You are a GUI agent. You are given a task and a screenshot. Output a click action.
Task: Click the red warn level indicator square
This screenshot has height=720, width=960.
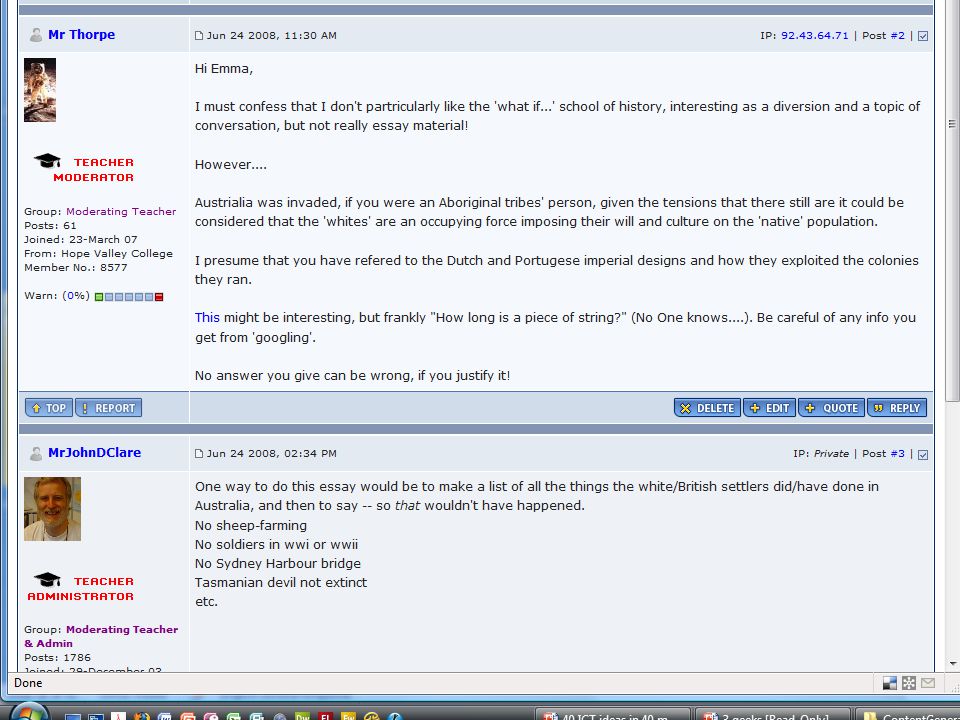pos(159,297)
